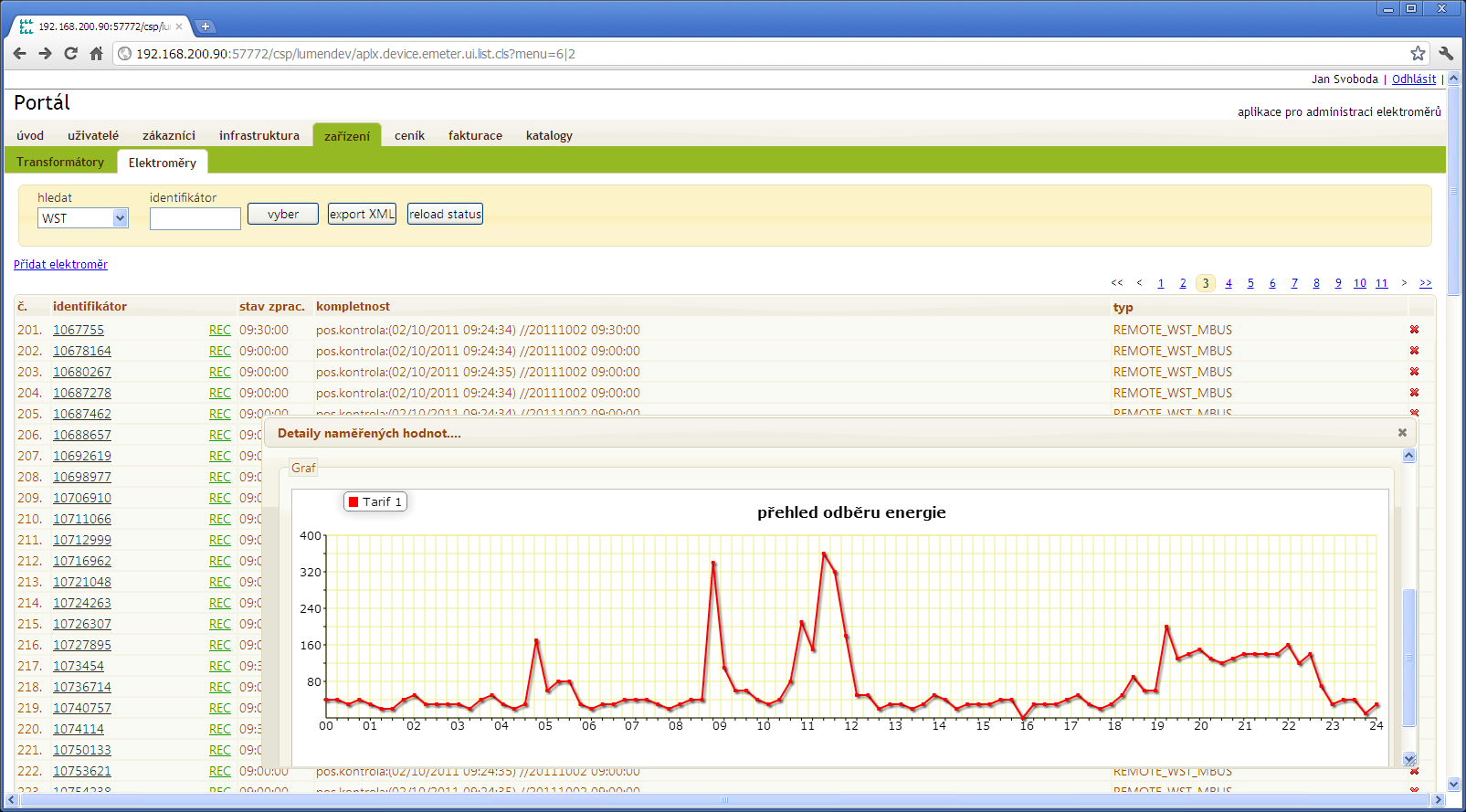Open the úvod menu tab
The width and height of the screenshot is (1466, 812).
click(30, 135)
